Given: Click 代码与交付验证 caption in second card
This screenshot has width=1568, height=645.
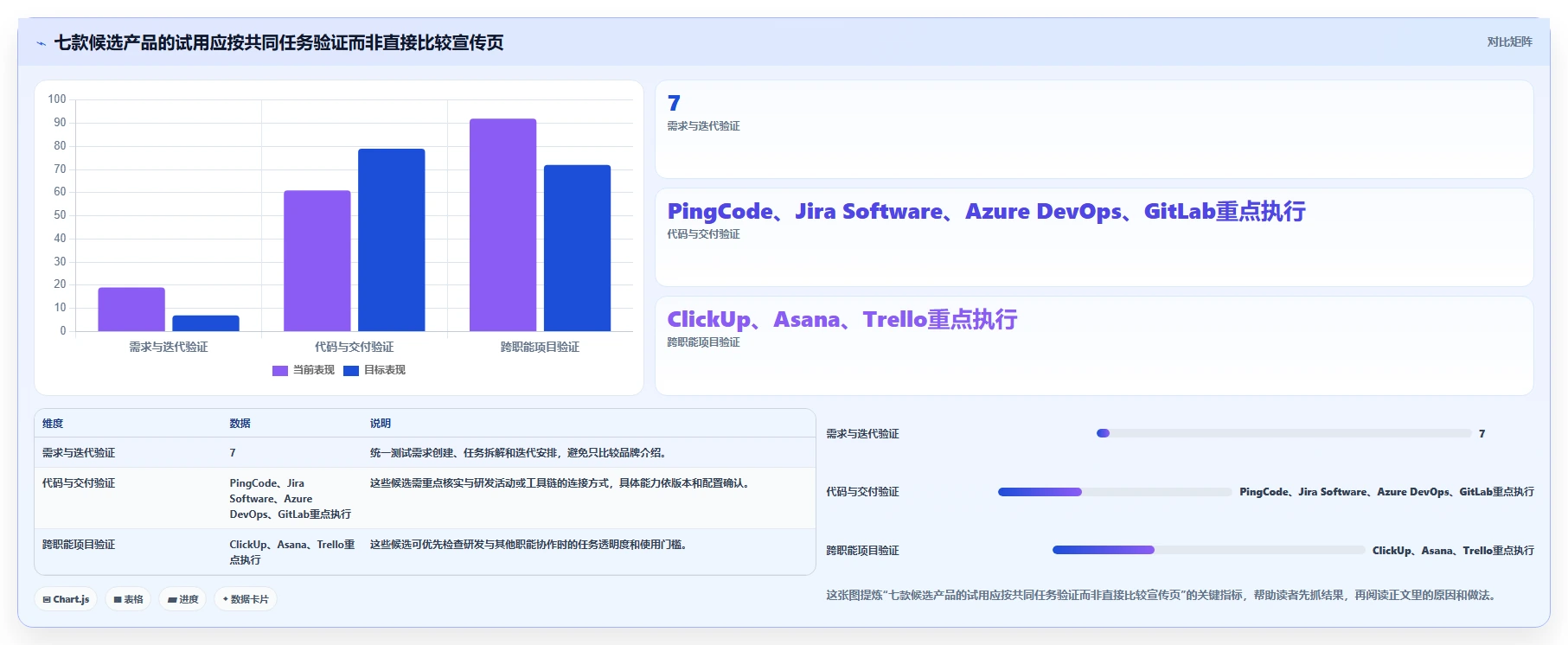Looking at the screenshot, I should pyautogui.click(x=703, y=234).
